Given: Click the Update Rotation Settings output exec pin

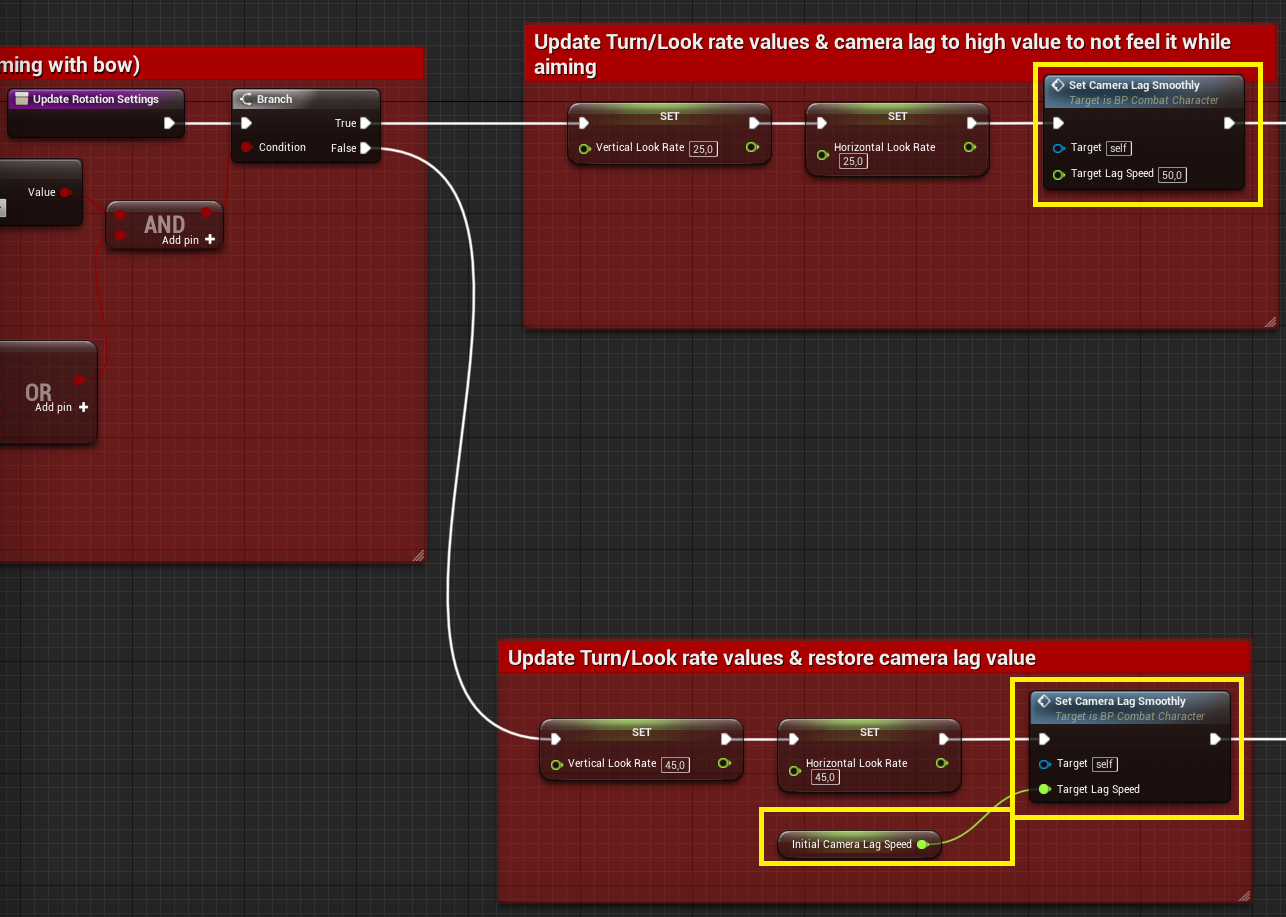Looking at the screenshot, I should [169, 123].
